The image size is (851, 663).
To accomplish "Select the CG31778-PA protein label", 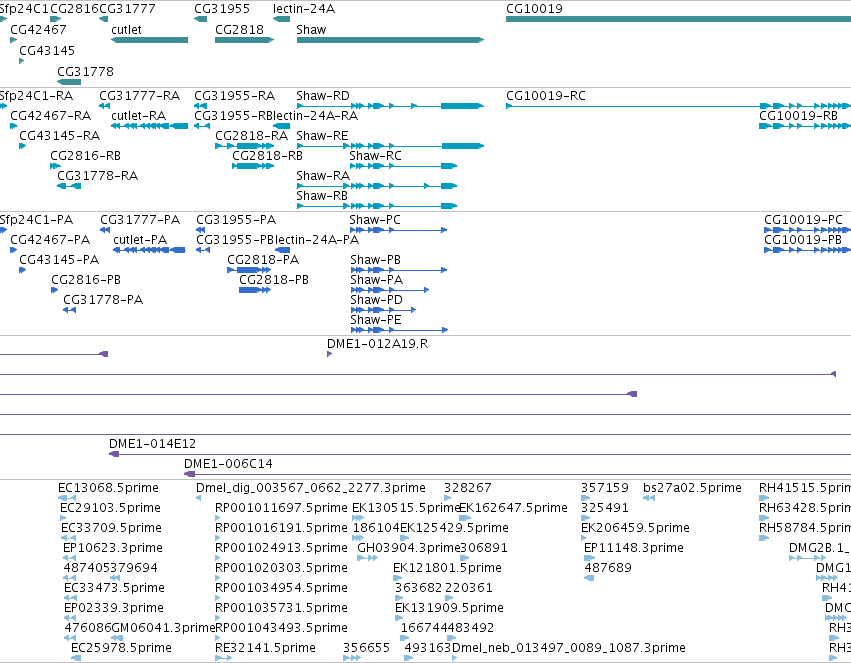I will (103, 300).
